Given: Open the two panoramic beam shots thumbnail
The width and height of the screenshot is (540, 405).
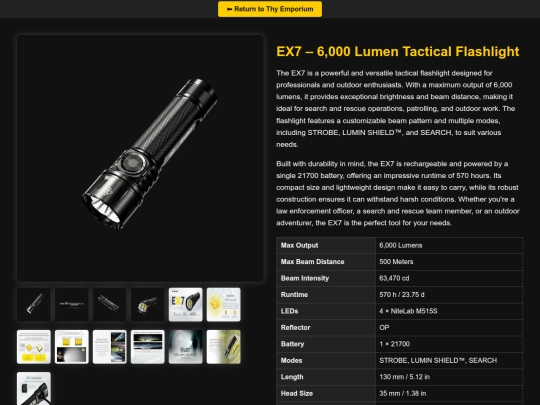Looking at the screenshot, I should click(x=148, y=347).
